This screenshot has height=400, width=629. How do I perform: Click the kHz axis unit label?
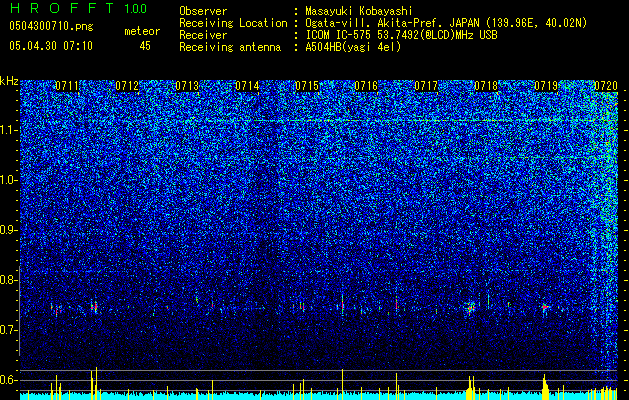click(x=9, y=81)
